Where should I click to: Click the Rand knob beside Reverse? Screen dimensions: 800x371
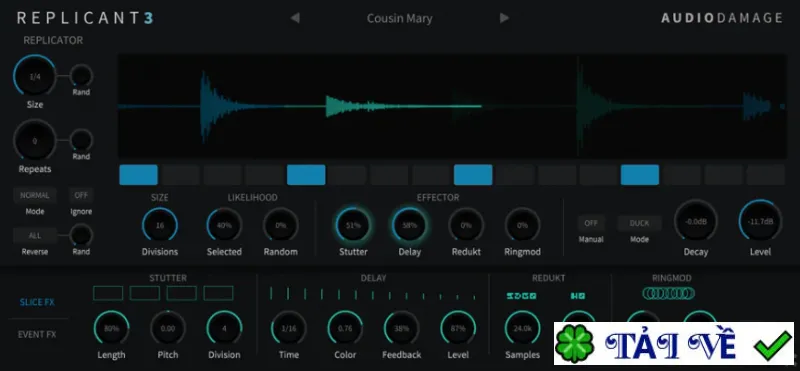coord(81,235)
